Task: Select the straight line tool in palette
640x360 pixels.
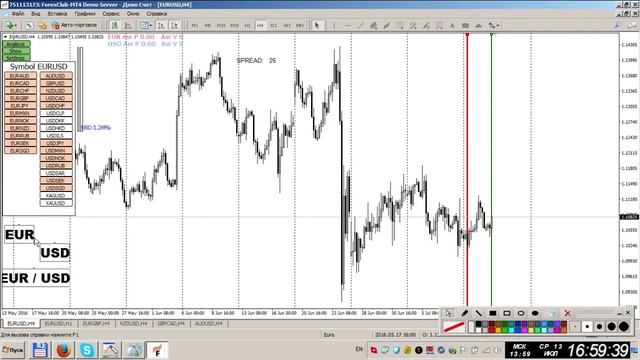Action: pos(478,313)
